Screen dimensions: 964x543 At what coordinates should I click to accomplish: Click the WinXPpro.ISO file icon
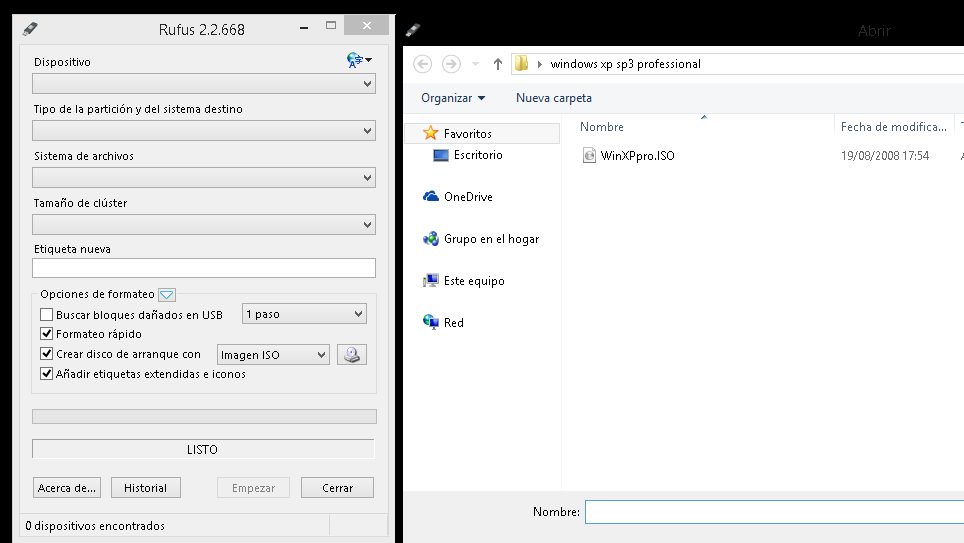(x=589, y=156)
